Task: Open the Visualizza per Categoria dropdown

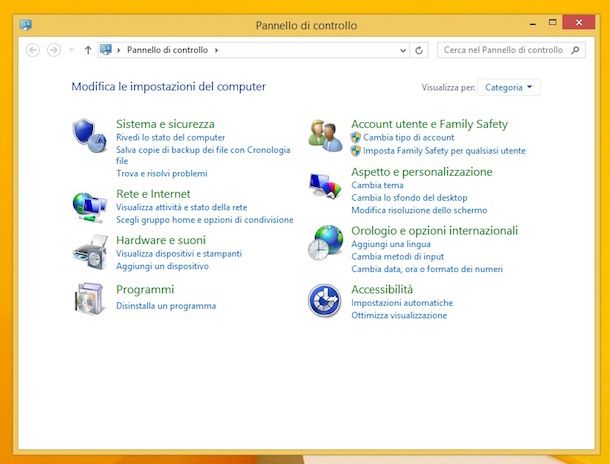Action: click(x=508, y=88)
